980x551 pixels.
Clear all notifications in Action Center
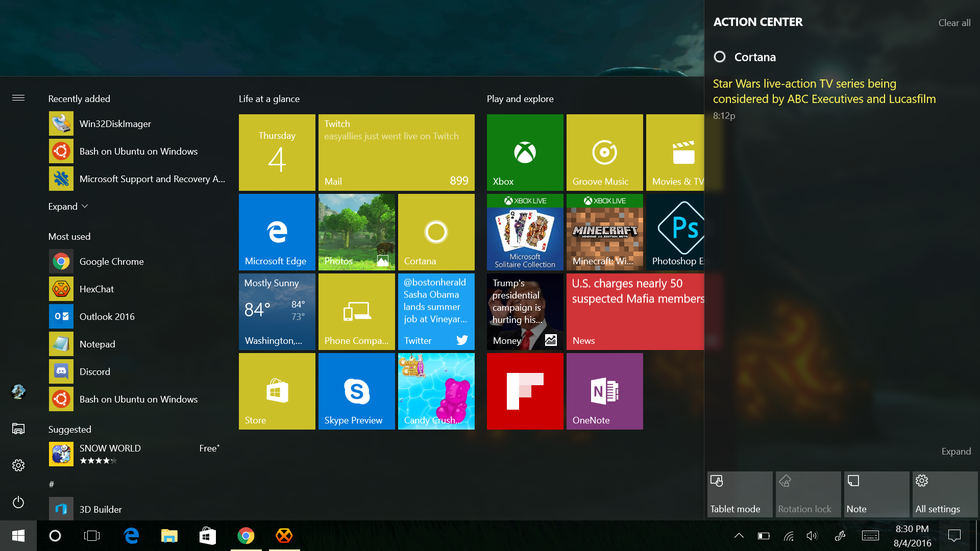tap(953, 23)
